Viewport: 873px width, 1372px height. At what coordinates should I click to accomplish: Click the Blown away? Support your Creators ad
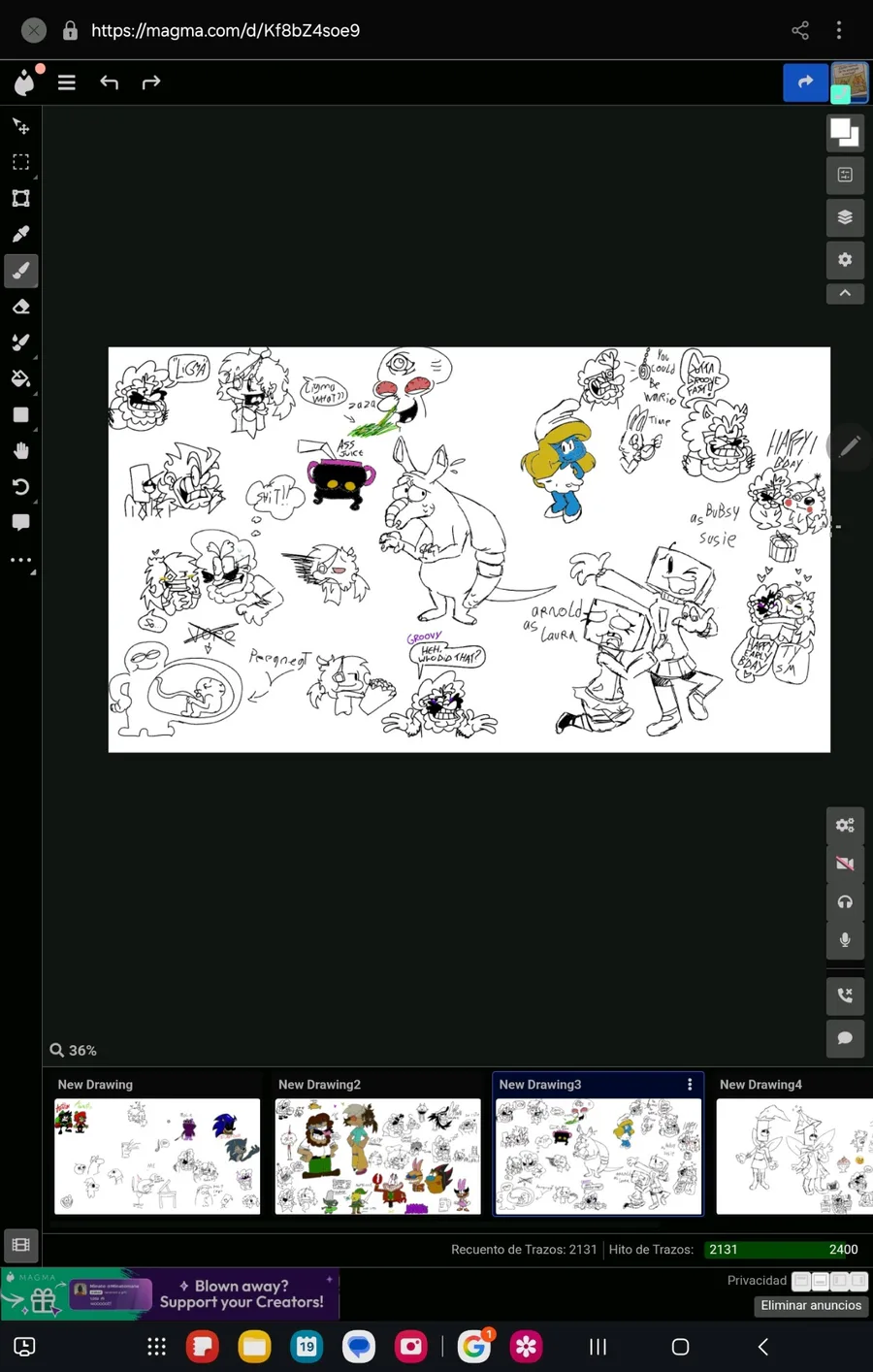click(x=170, y=1294)
